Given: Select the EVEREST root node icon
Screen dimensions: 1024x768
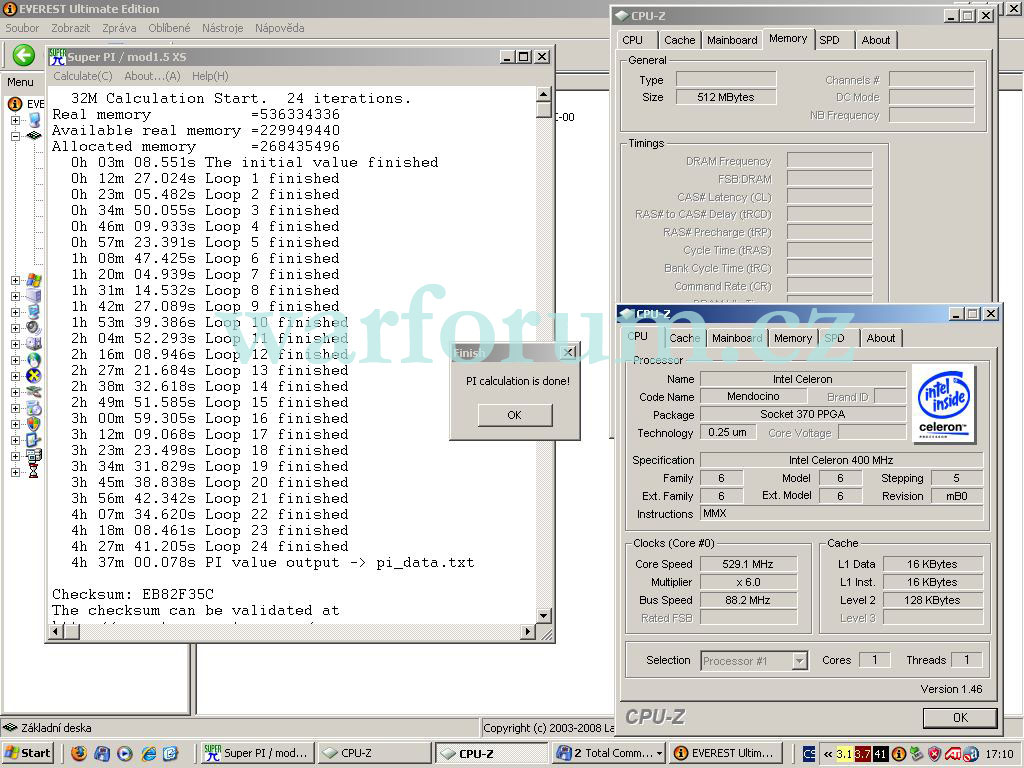Looking at the screenshot, I should [x=14, y=104].
